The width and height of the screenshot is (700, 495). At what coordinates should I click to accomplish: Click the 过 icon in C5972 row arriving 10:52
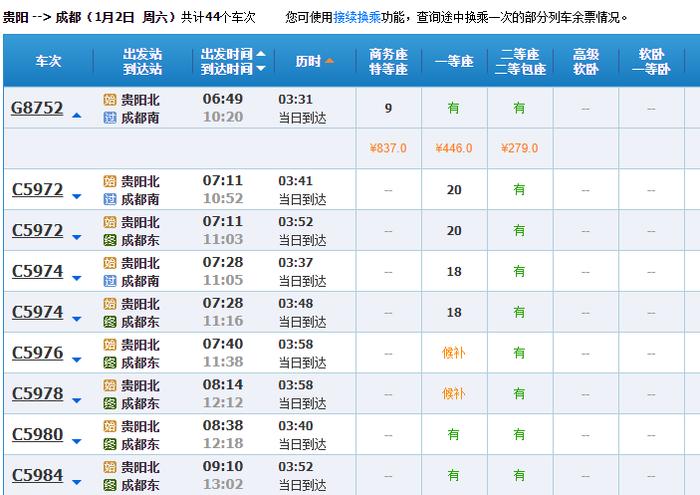coord(110,199)
